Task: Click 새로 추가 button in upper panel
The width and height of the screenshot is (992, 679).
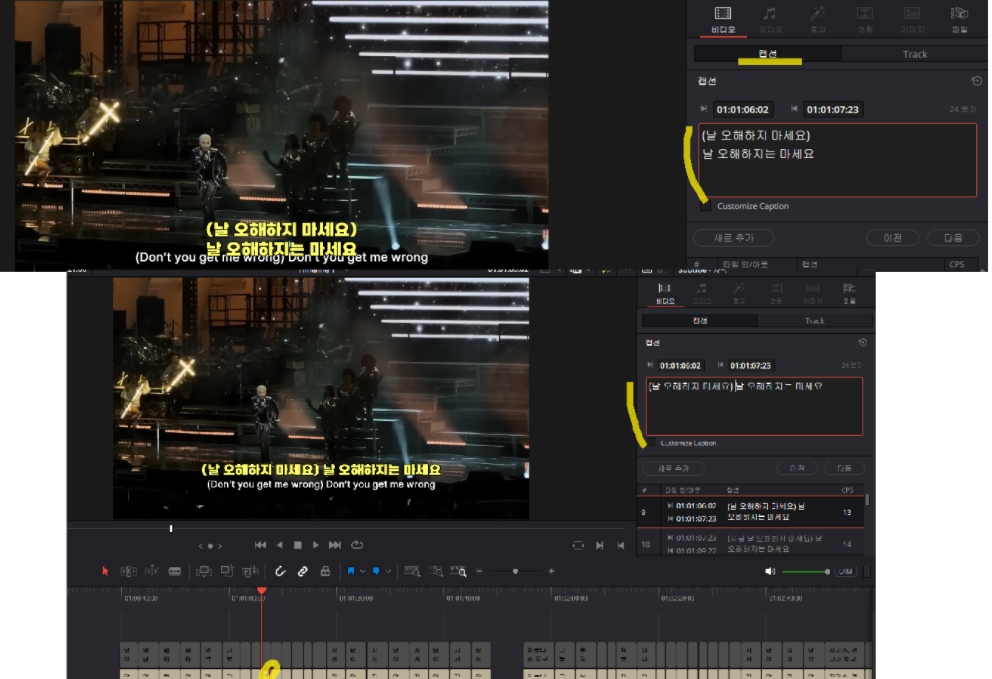Action: pos(734,238)
